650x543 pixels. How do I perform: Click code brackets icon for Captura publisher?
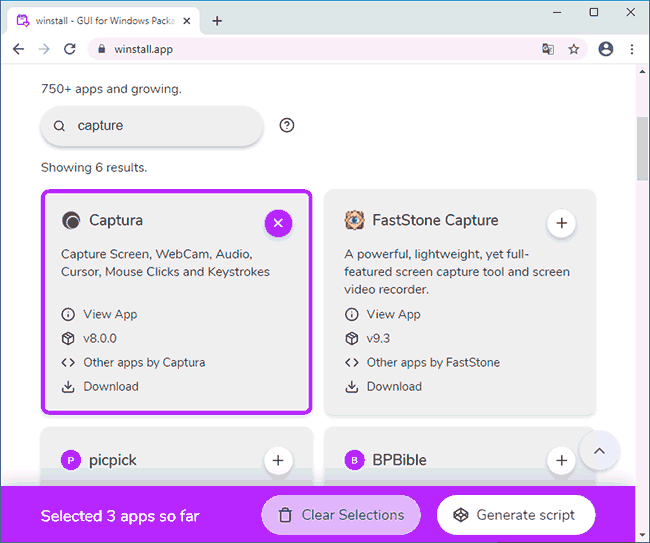[x=68, y=363]
